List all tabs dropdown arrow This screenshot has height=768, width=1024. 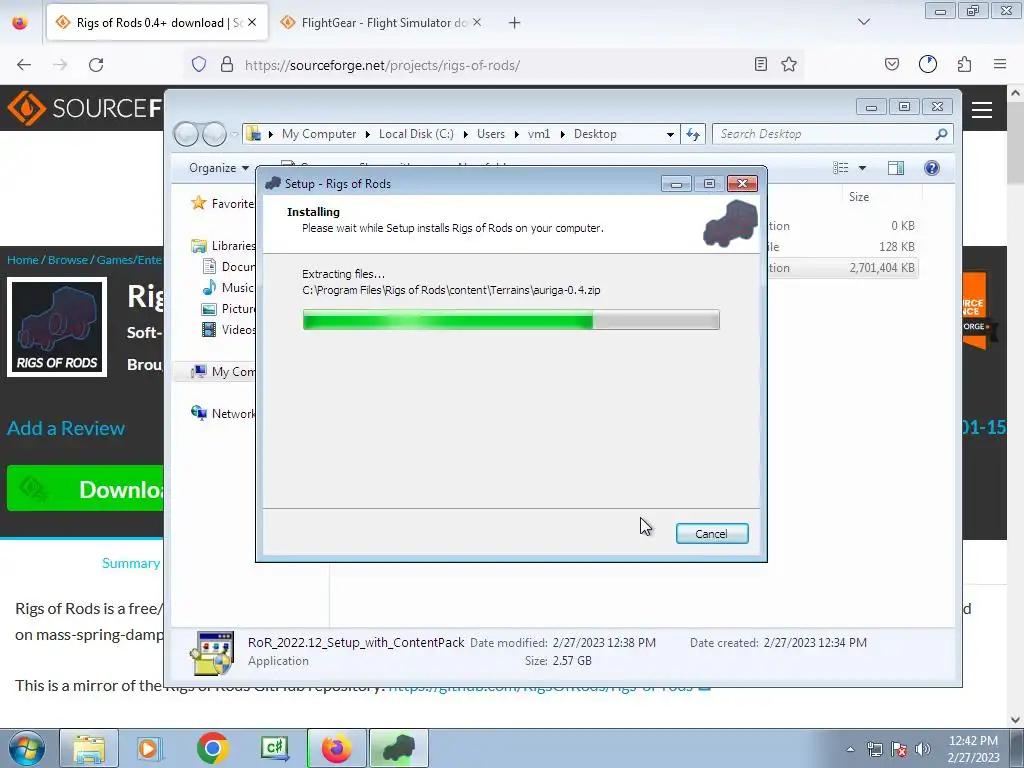click(864, 22)
